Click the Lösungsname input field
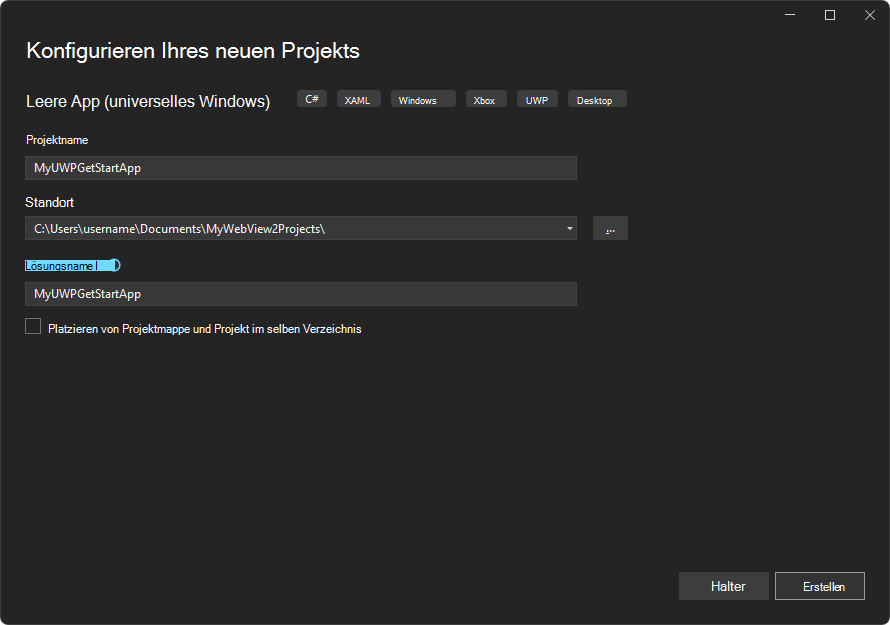The width and height of the screenshot is (890, 625). coord(301,294)
